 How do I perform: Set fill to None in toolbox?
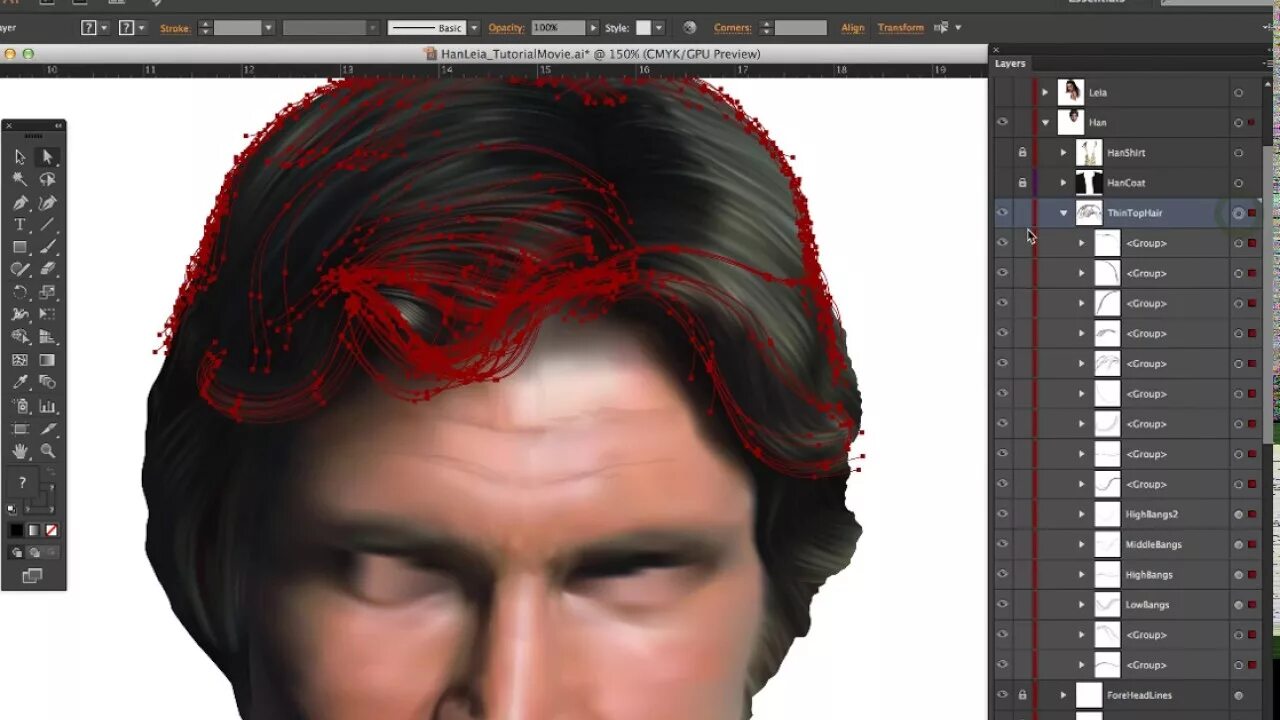coord(51,530)
